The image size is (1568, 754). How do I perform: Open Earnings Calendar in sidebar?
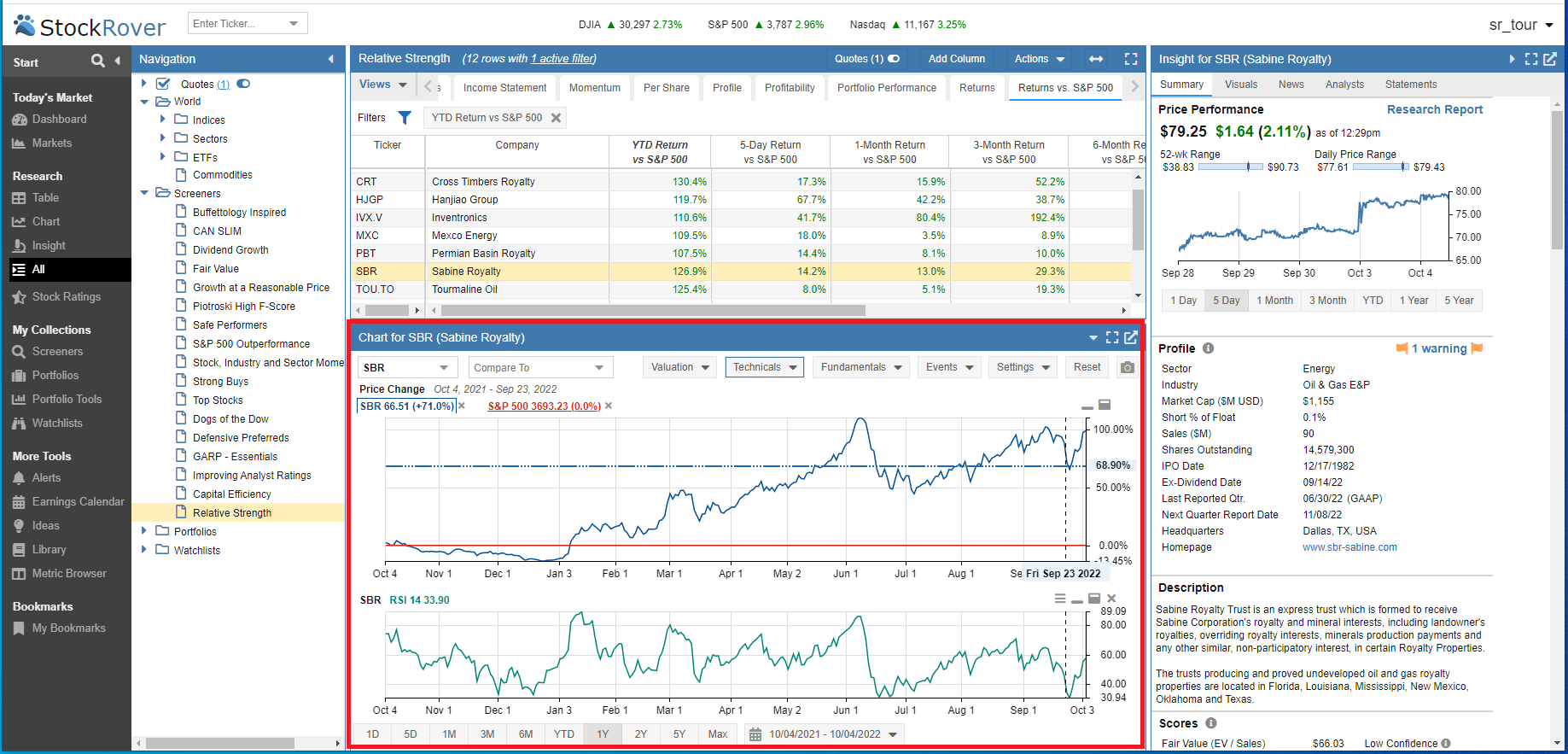tap(78, 502)
